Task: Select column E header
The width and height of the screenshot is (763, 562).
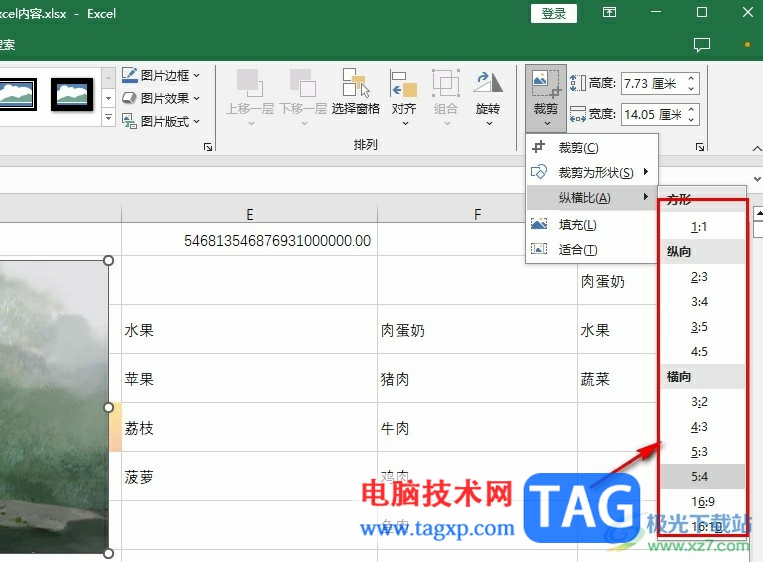Action: [249, 214]
